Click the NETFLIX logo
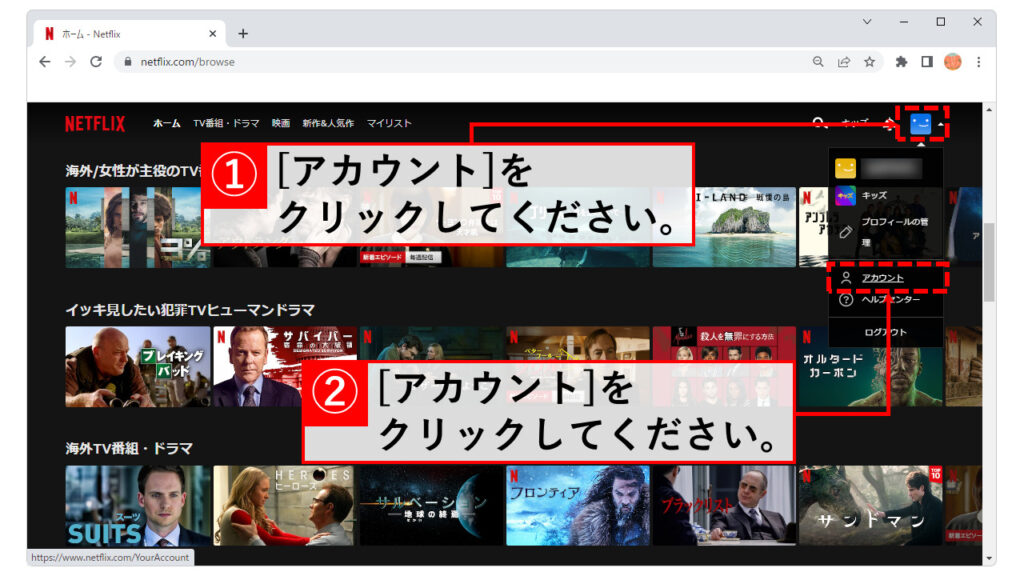This screenshot has width=1024, height=576. click(95, 124)
